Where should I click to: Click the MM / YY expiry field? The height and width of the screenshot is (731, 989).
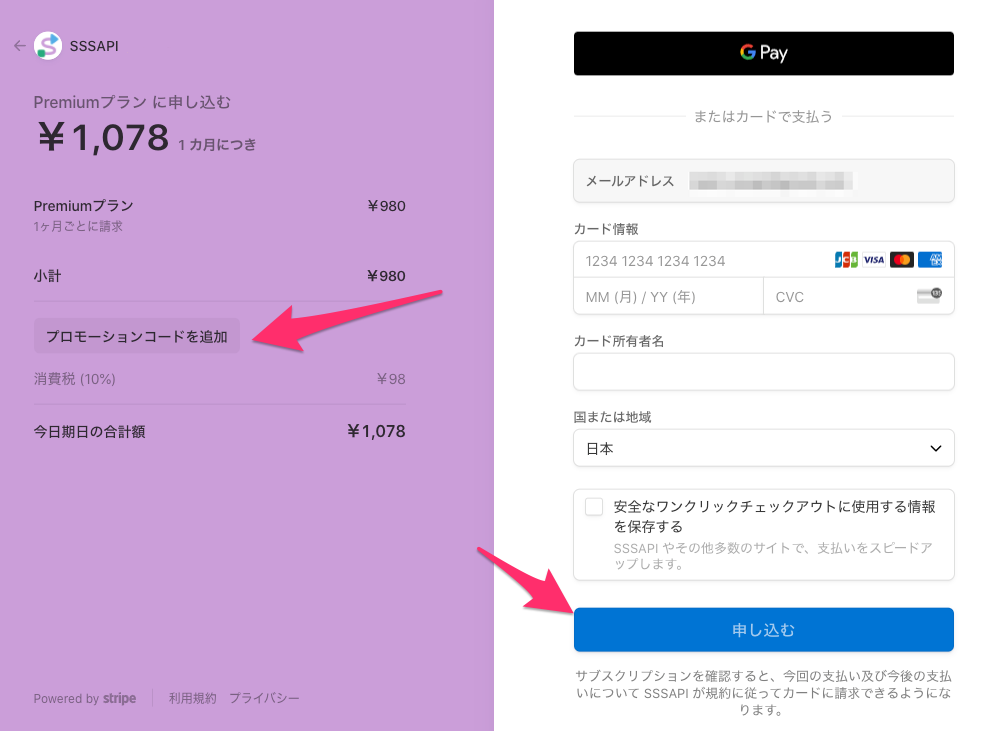pos(668,297)
